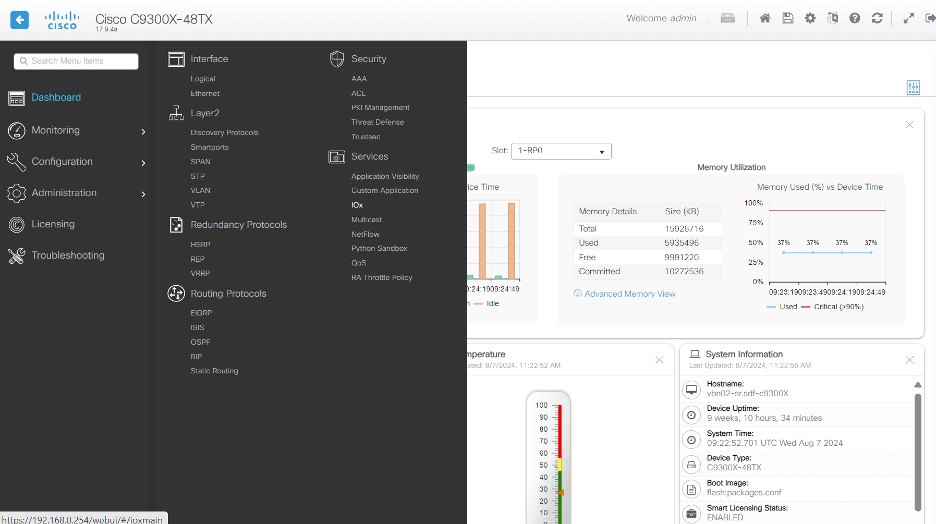Open the NetFlow services link
936x524 pixels.
pos(365,234)
